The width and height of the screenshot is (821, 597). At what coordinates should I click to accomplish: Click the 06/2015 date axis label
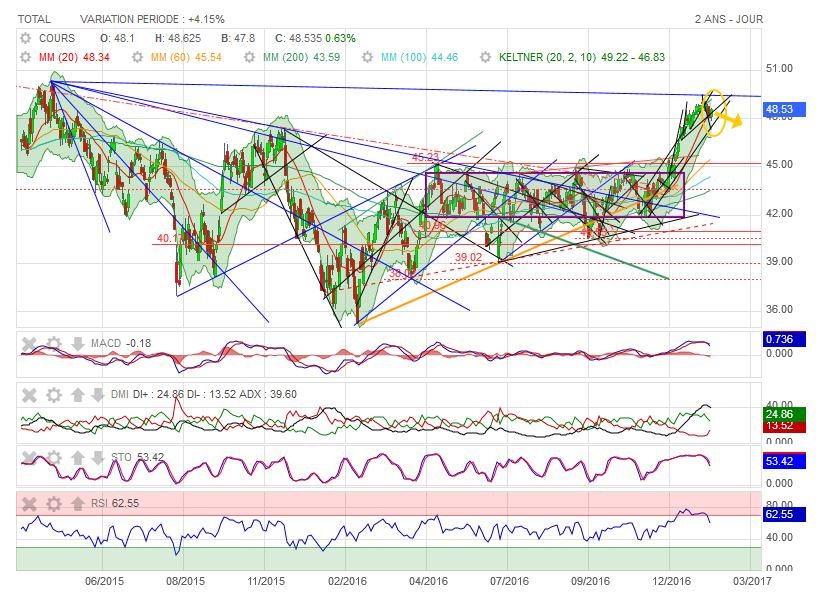click(x=104, y=581)
